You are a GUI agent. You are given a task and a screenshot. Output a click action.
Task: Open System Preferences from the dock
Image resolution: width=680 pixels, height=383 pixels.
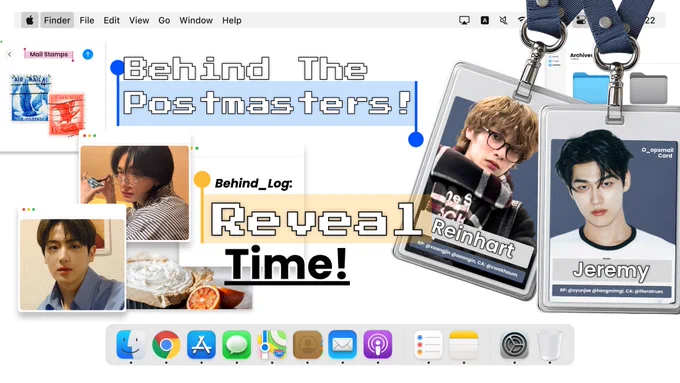(514, 344)
